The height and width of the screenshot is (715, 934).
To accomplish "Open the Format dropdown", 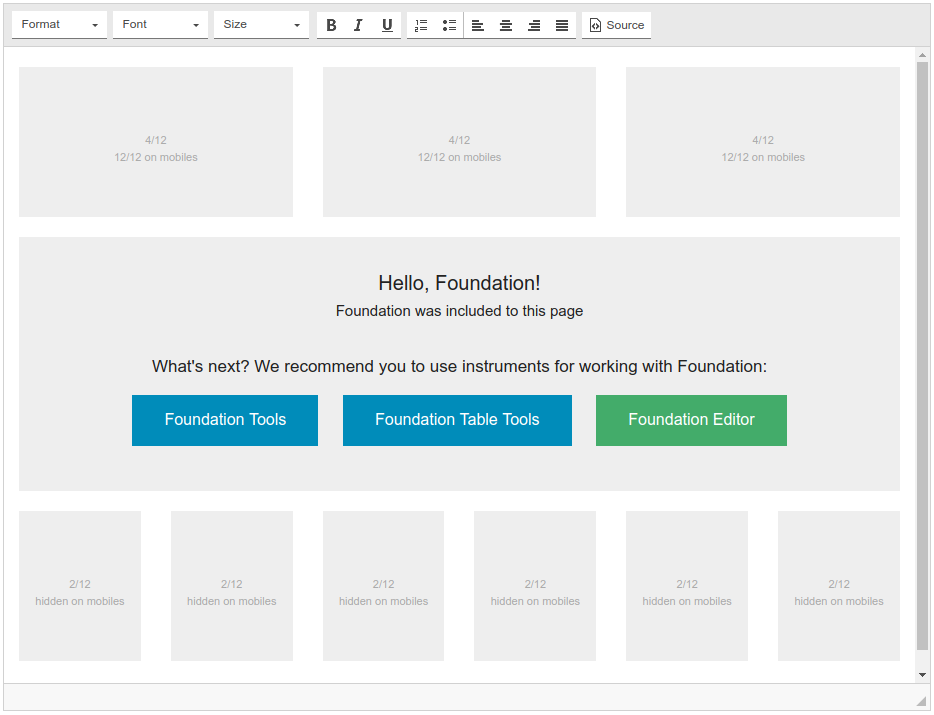I will 59,25.
